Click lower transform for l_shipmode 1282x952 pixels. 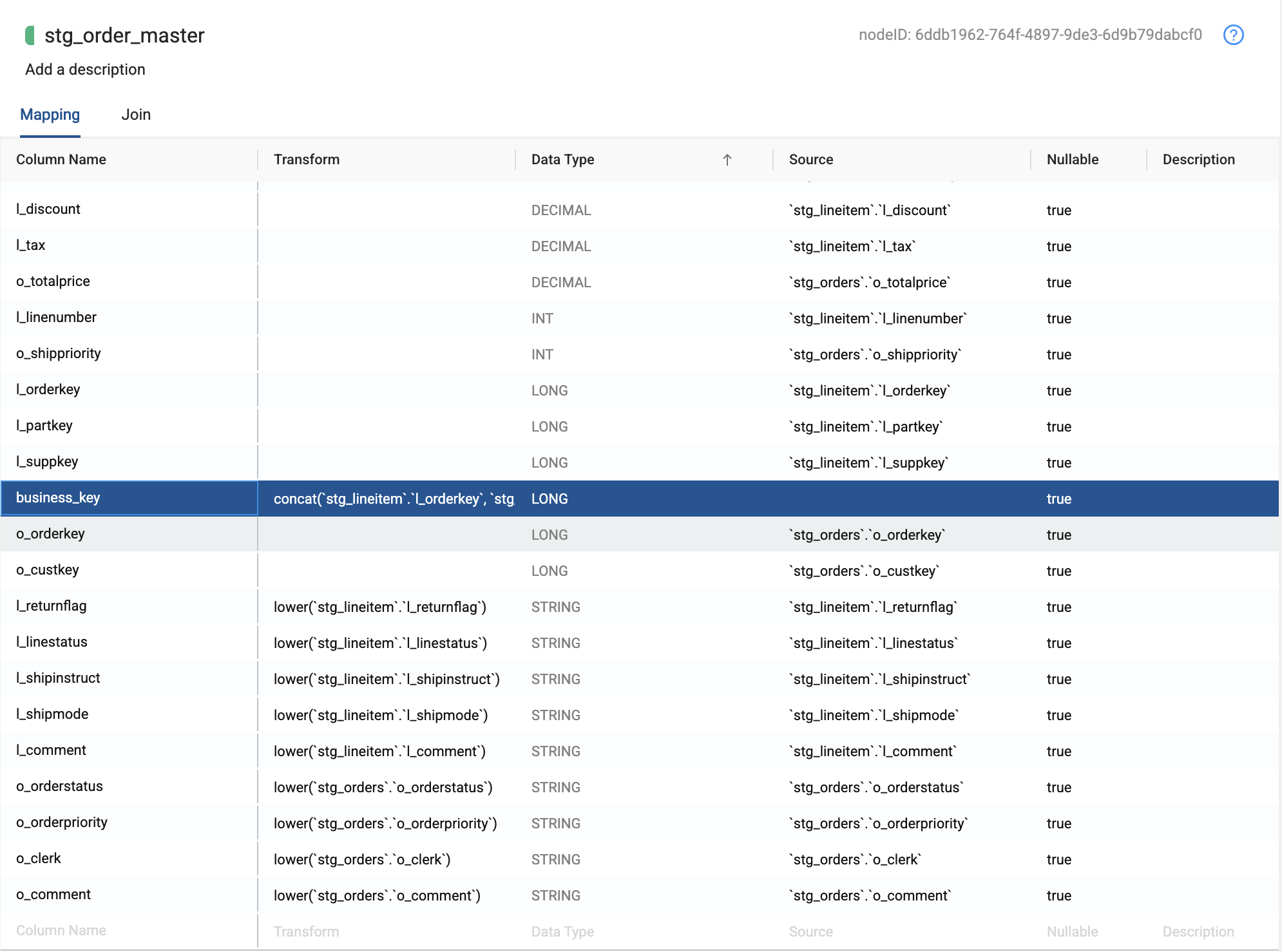(381, 716)
